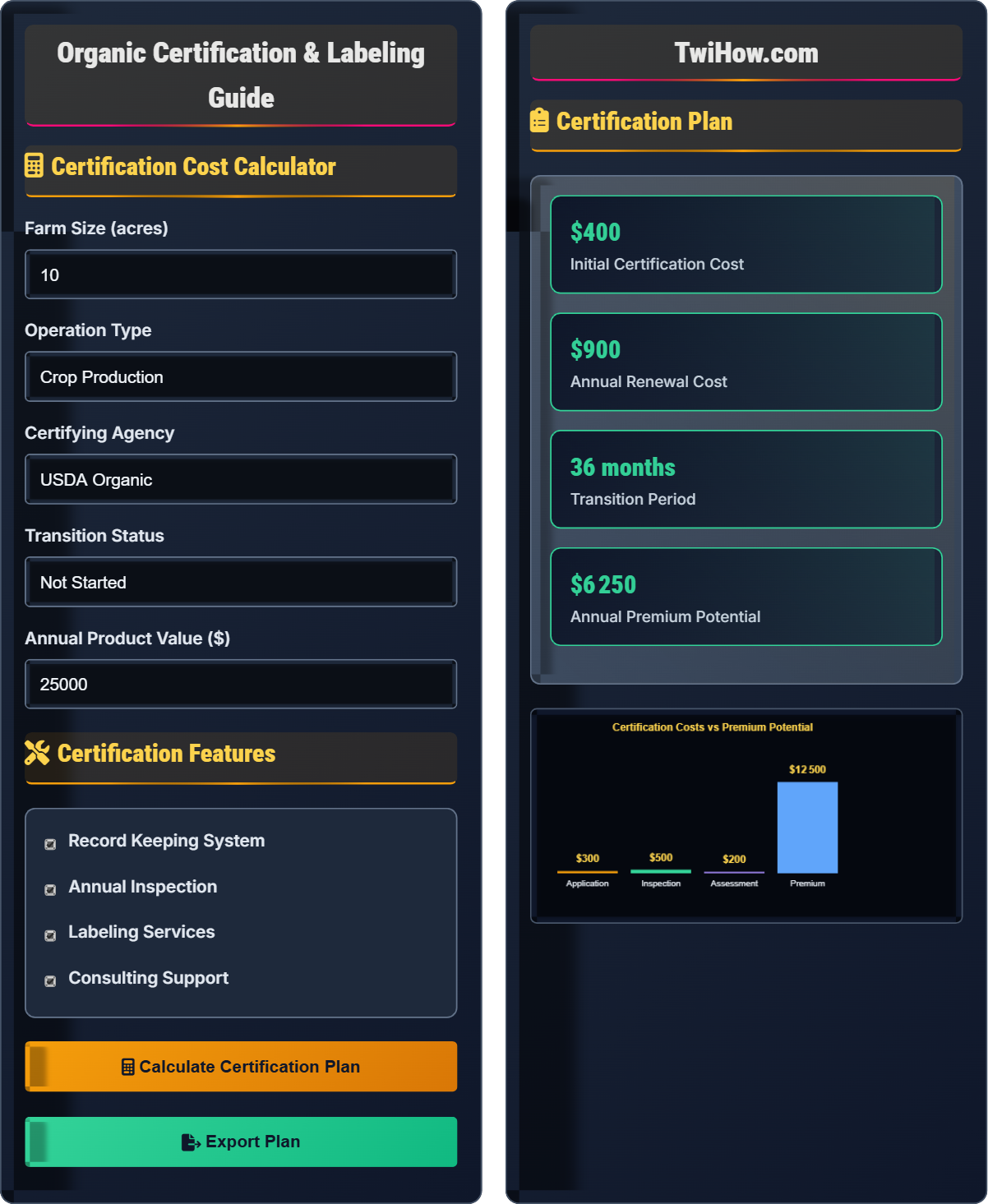988x1204 pixels.
Task: Click the Initial Certification Cost card
Action: (x=746, y=244)
